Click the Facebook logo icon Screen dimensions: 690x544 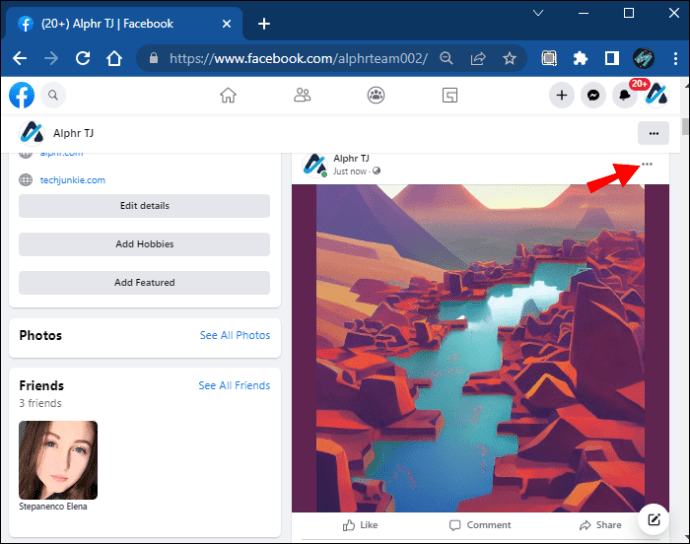[x=22, y=95]
